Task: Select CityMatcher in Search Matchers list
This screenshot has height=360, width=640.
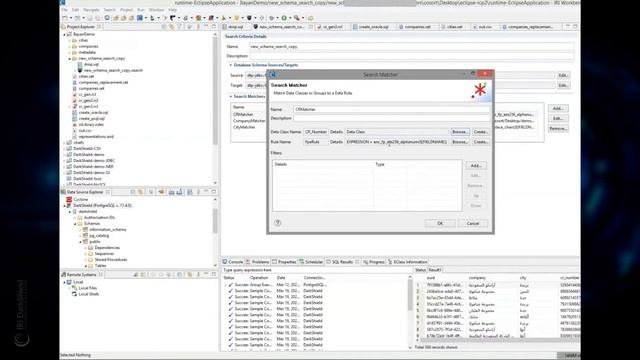Action: tap(244, 127)
